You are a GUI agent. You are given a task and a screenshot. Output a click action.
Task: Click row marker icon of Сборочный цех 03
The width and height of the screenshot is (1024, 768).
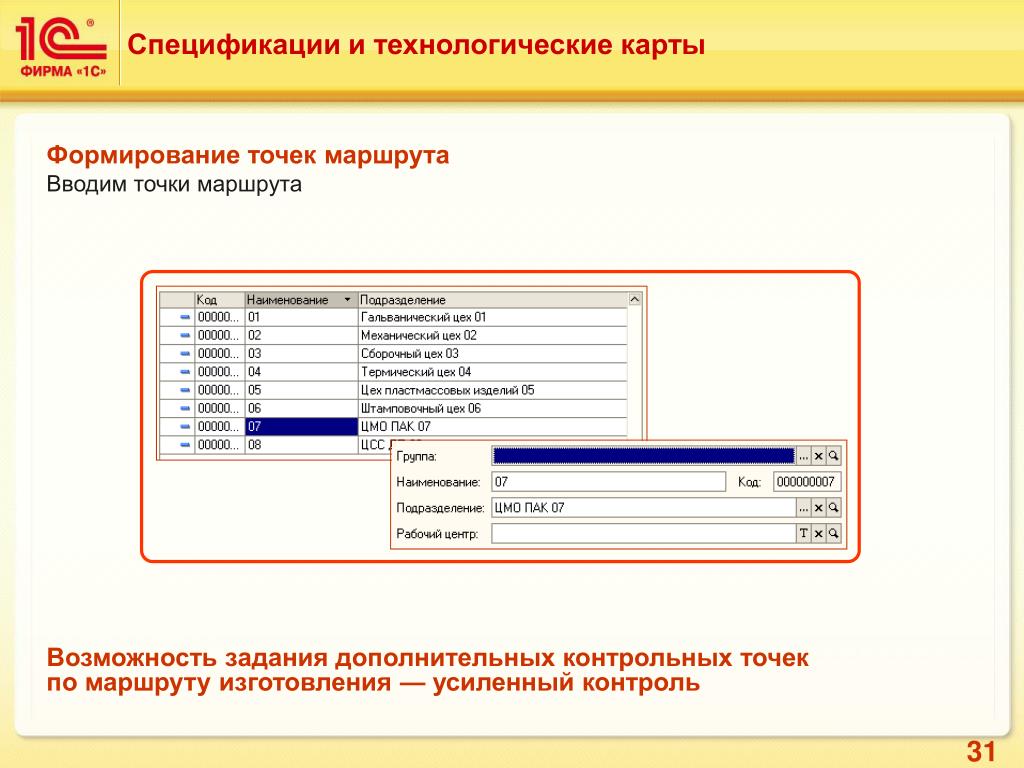(185, 354)
